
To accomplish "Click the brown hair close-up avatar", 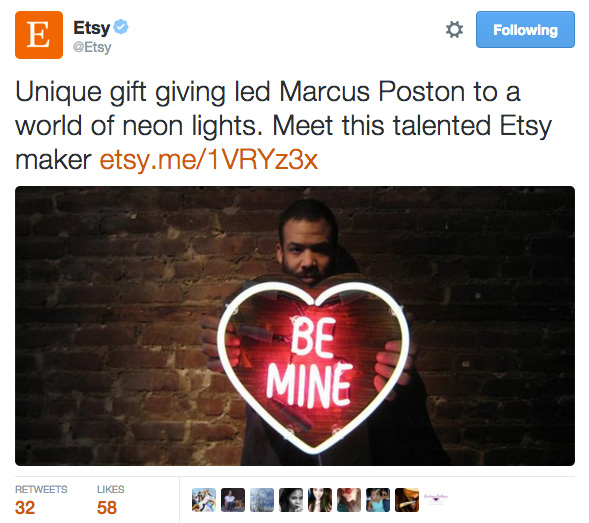I will click(407, 500).
